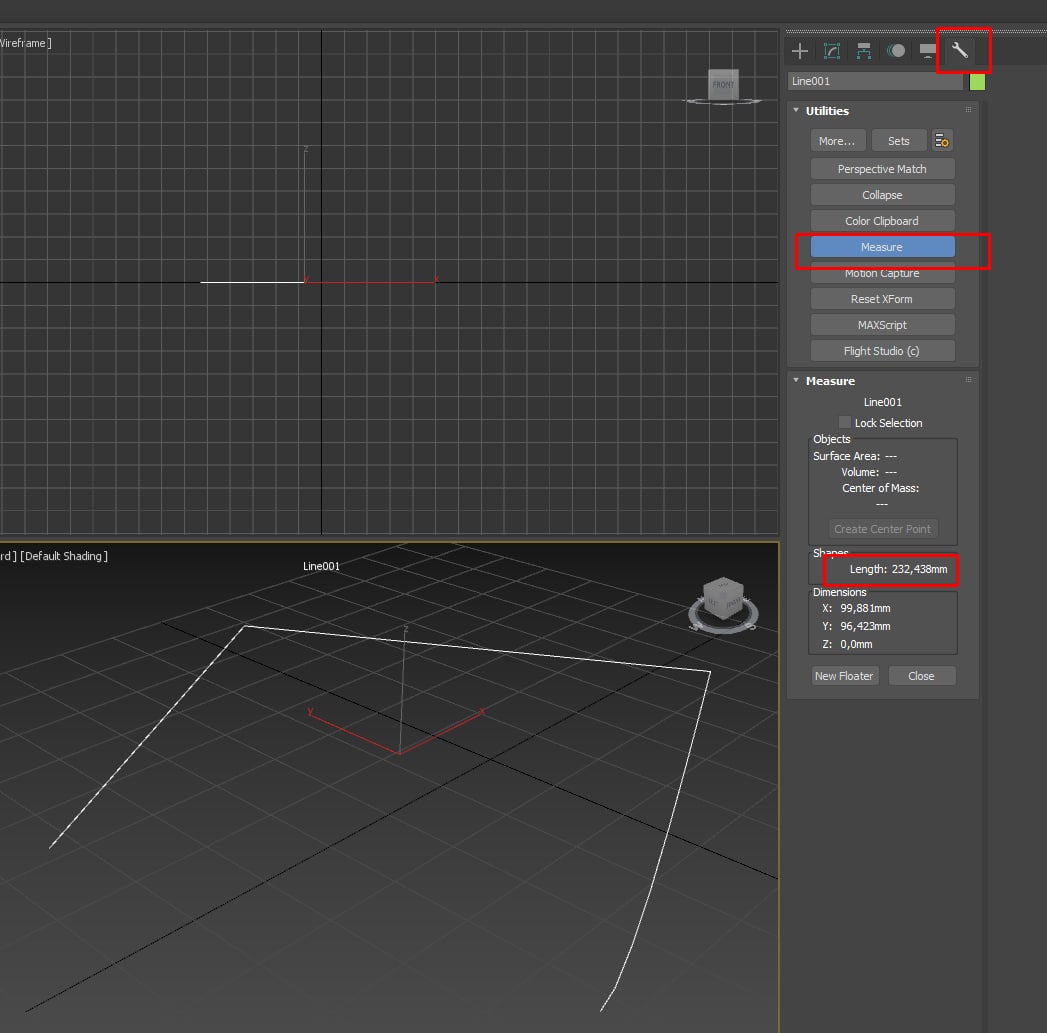Open the Motion panel tab

pyautogui.click(x=895, y=51)
